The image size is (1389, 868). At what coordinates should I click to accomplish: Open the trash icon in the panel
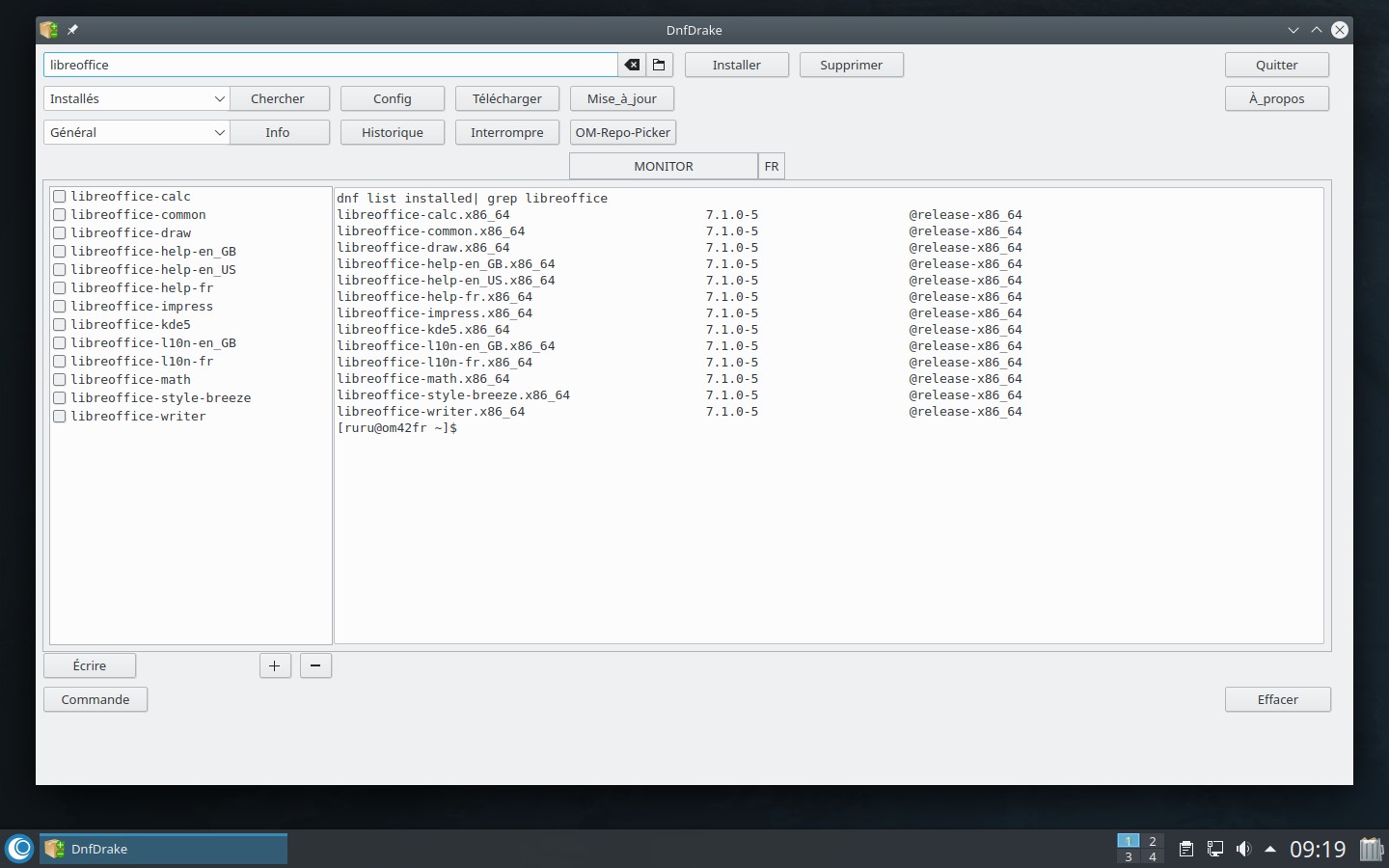point(1371,849)
